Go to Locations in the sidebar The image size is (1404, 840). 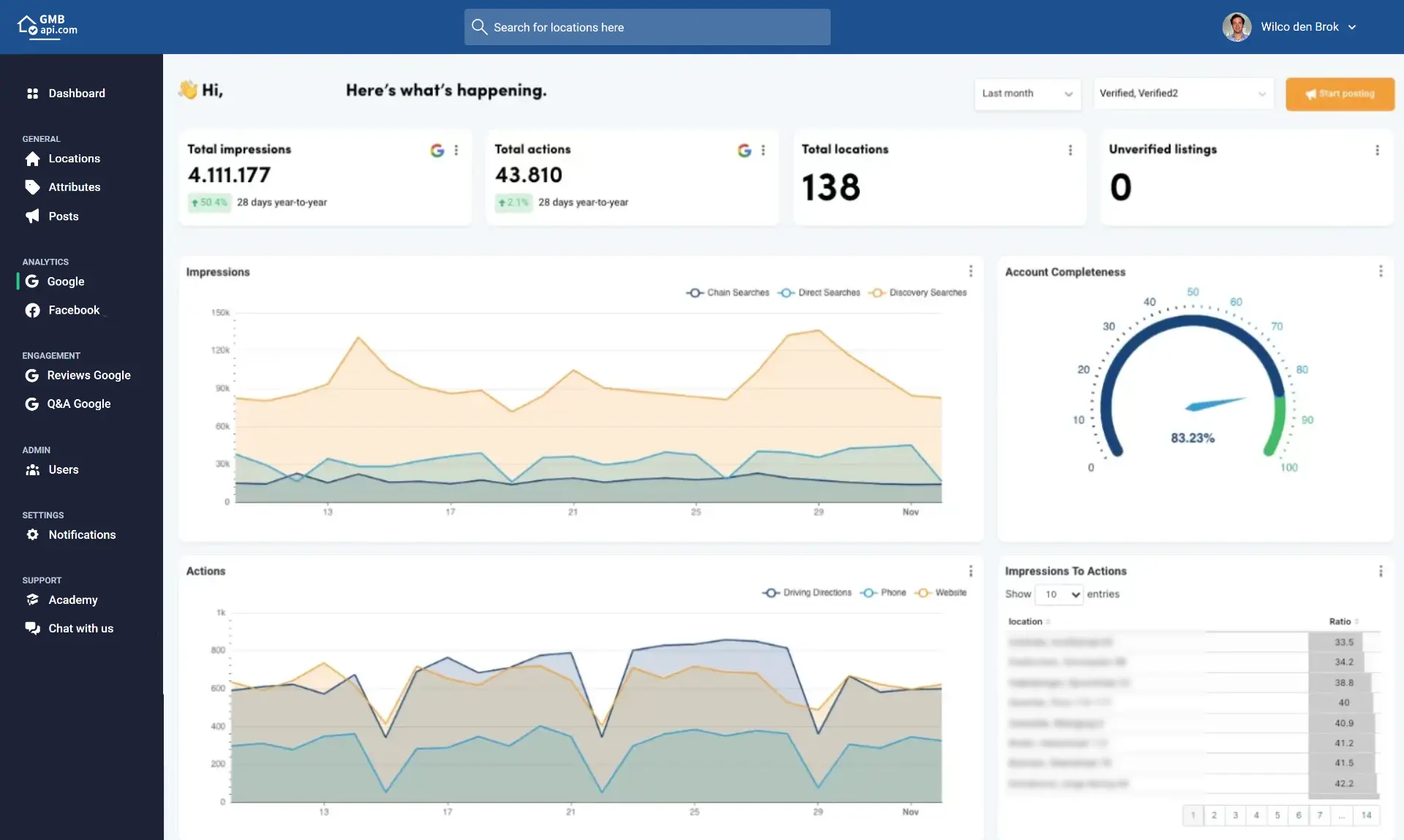pos(74,159)
